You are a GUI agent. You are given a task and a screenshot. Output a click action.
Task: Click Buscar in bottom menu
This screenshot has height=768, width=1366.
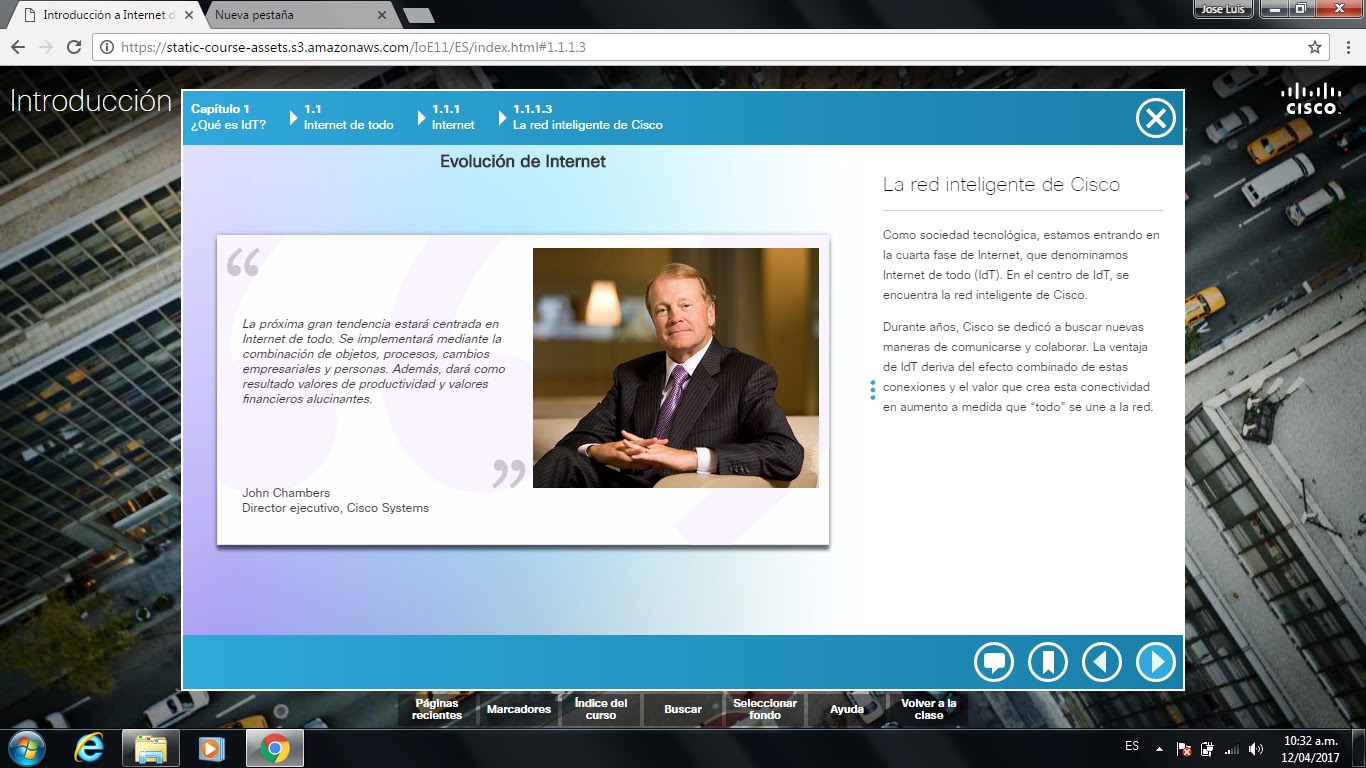coord(683,709)
